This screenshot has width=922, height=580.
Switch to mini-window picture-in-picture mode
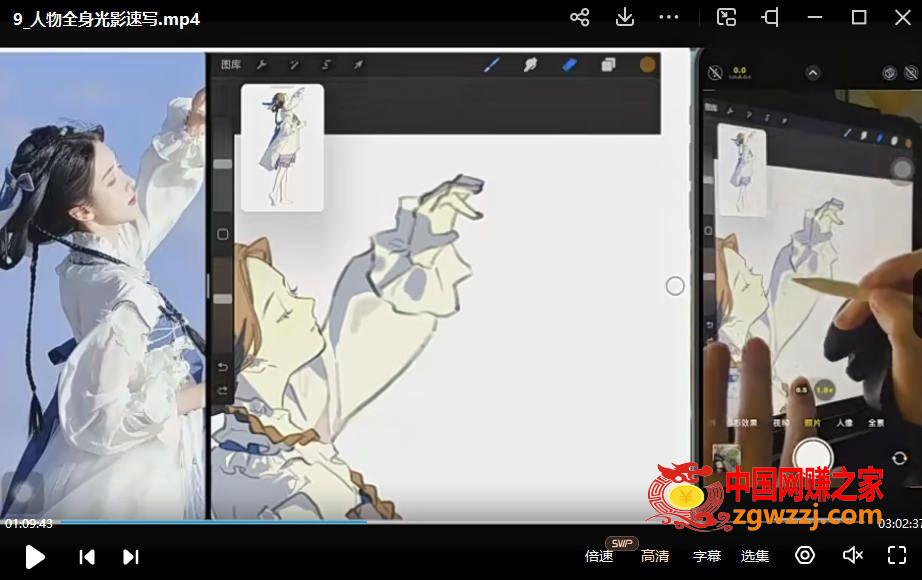(726, 17)
